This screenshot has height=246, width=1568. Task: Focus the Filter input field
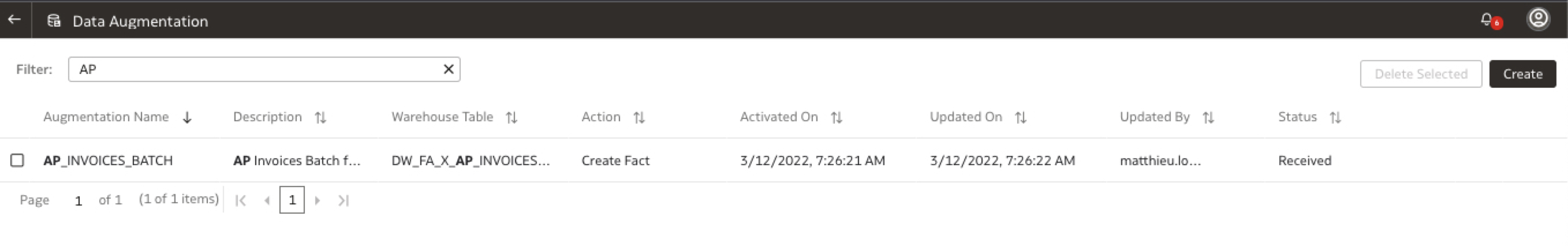click(256, 69)
